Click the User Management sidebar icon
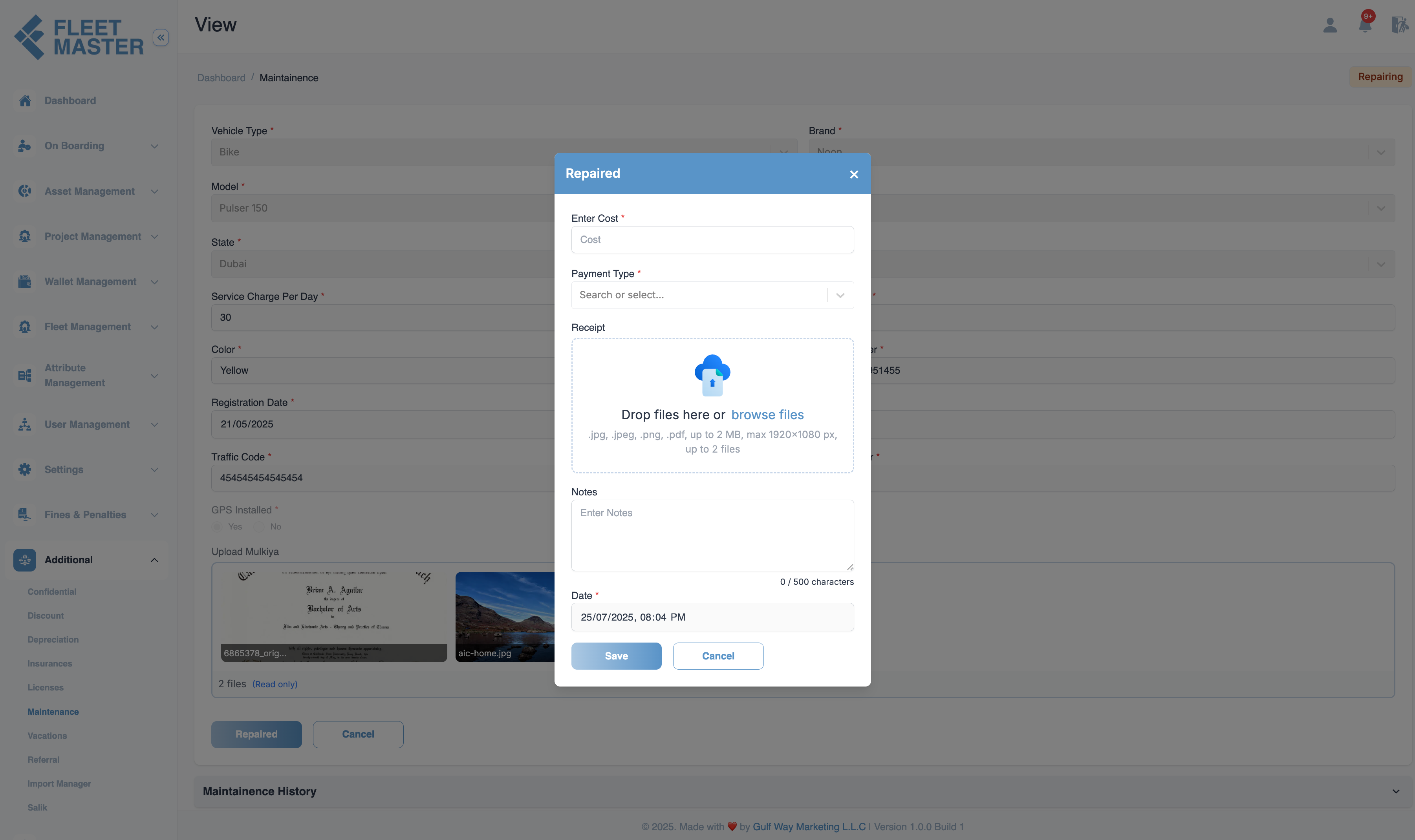 tap(24, 425)
